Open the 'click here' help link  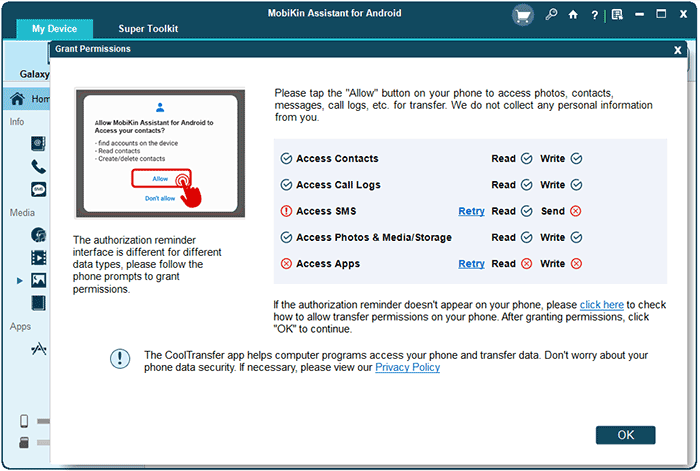(x=601, y=305)
